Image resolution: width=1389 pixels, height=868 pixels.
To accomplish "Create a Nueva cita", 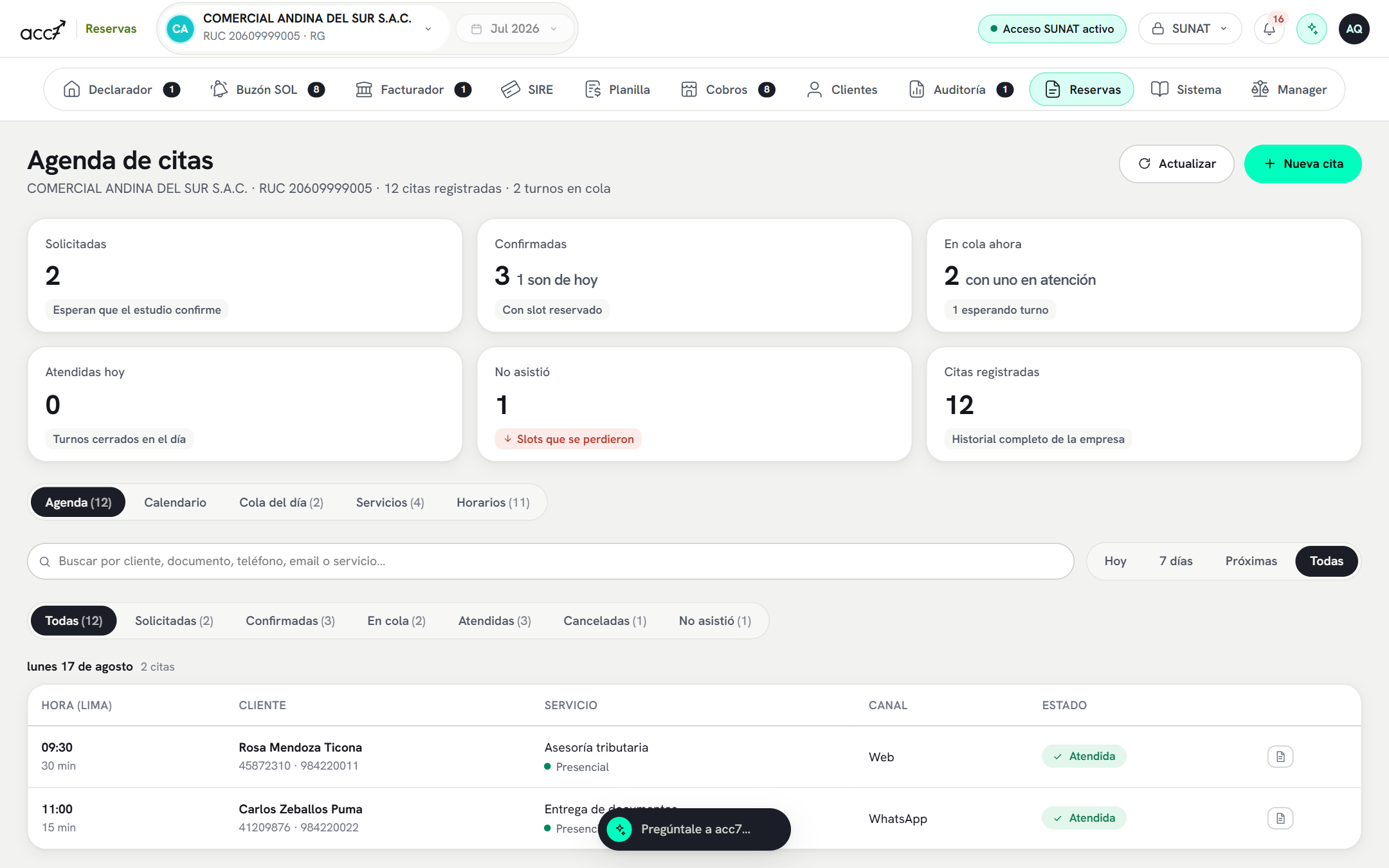I will coord(1303,164).
